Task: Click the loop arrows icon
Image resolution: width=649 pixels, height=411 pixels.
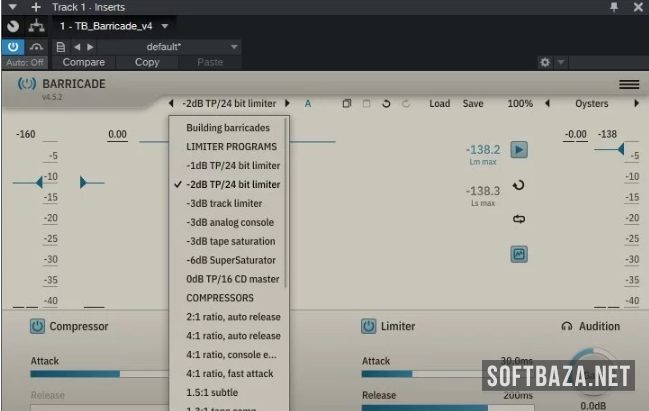Action: 519,220
